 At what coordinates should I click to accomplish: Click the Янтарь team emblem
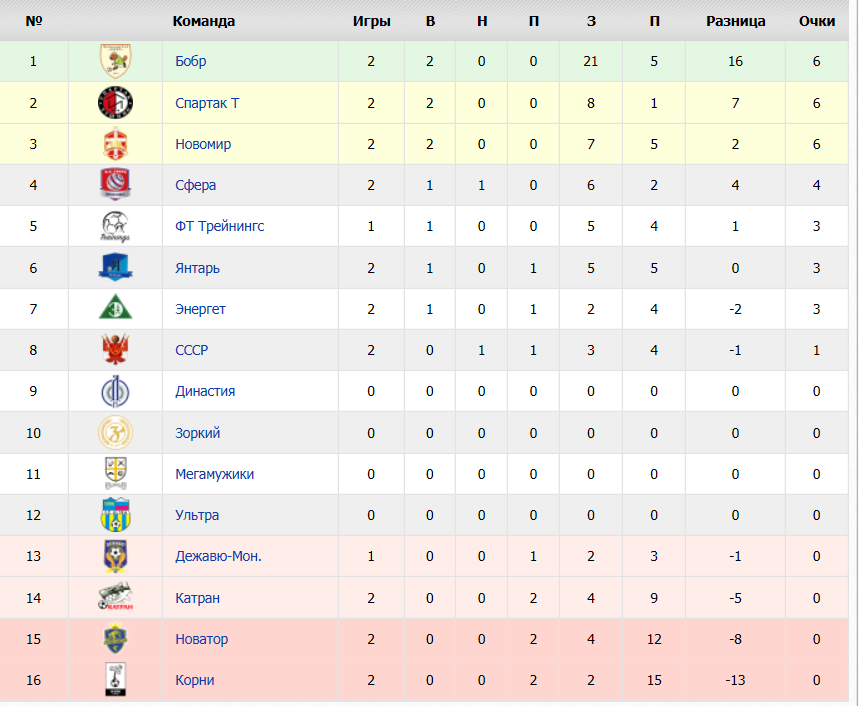(x=116, y=268)
